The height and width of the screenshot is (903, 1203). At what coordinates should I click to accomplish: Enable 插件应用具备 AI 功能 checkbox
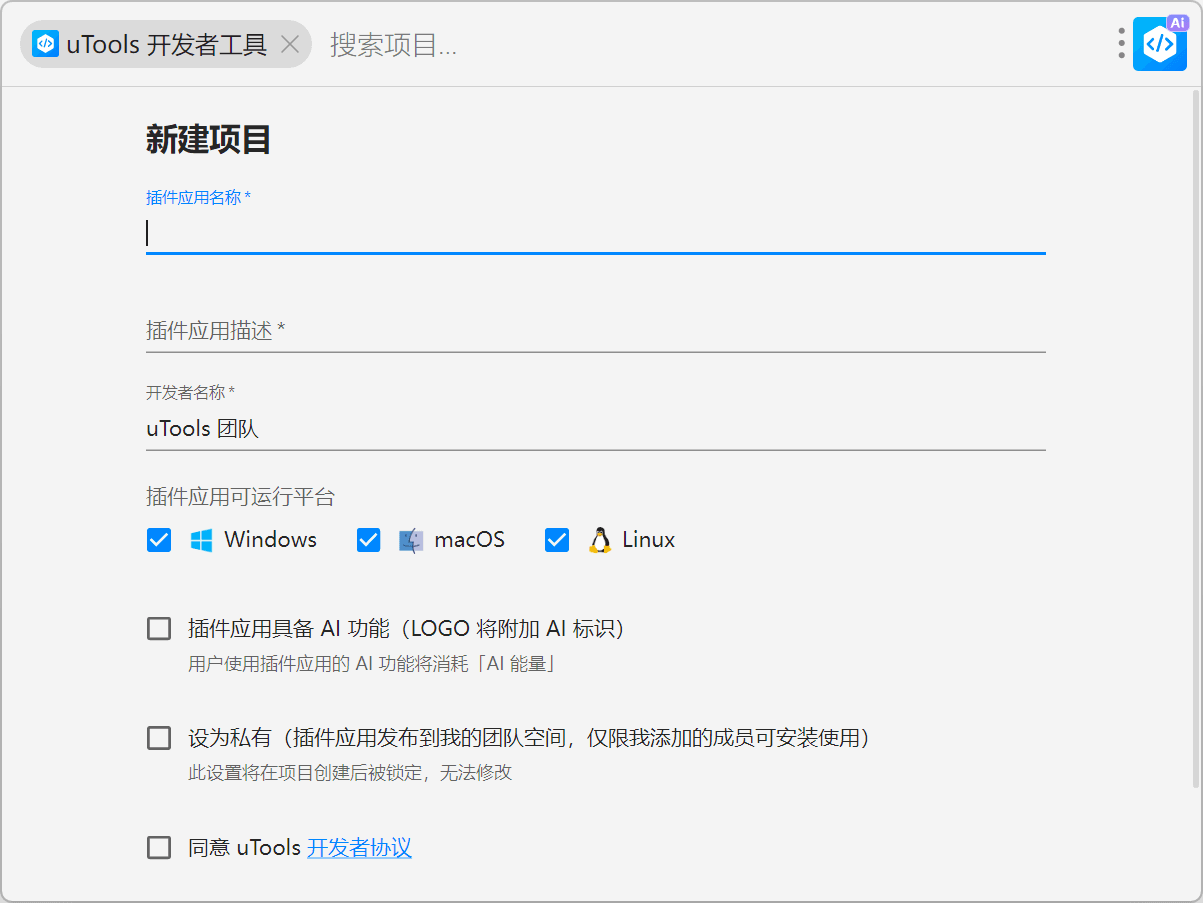point(159,629)
